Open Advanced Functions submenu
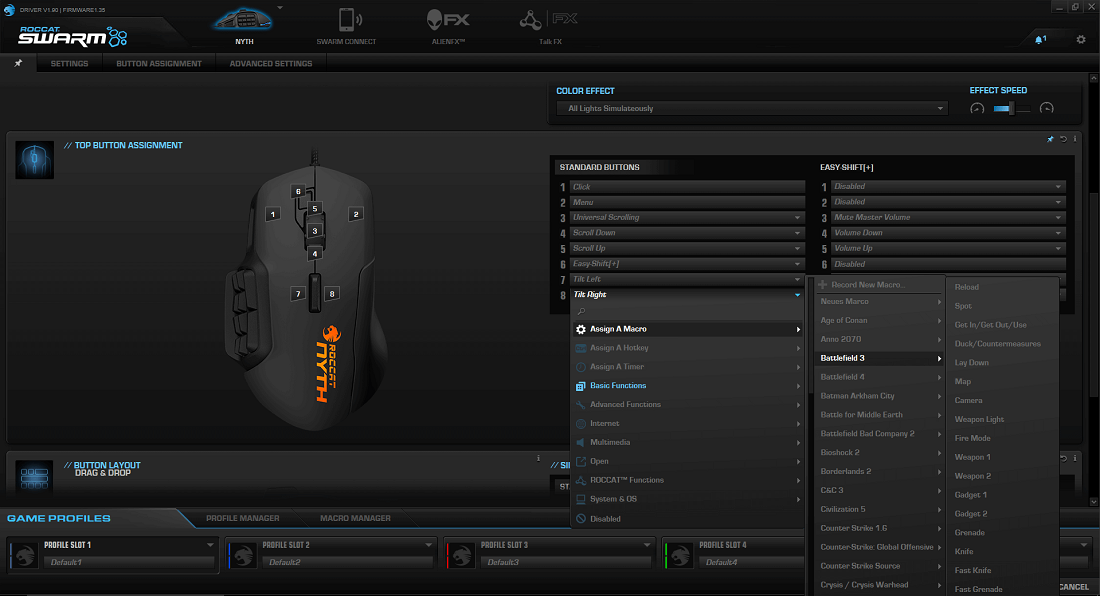Image resolution: width=1100 pixels, height=596 pixels. point(688,405)
